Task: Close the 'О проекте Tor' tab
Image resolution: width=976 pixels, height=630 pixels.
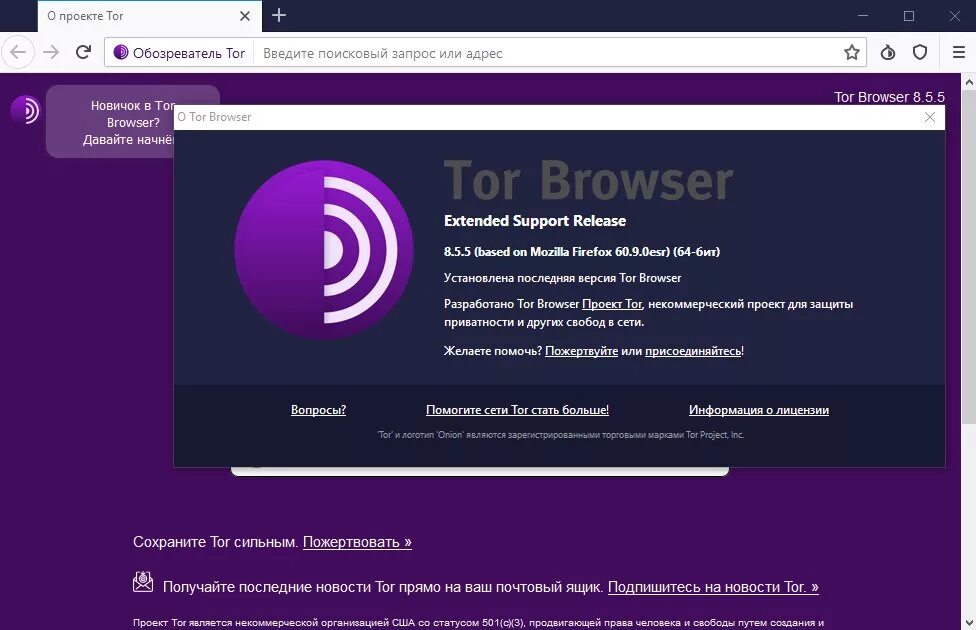Action: click(x=245, y=16)
